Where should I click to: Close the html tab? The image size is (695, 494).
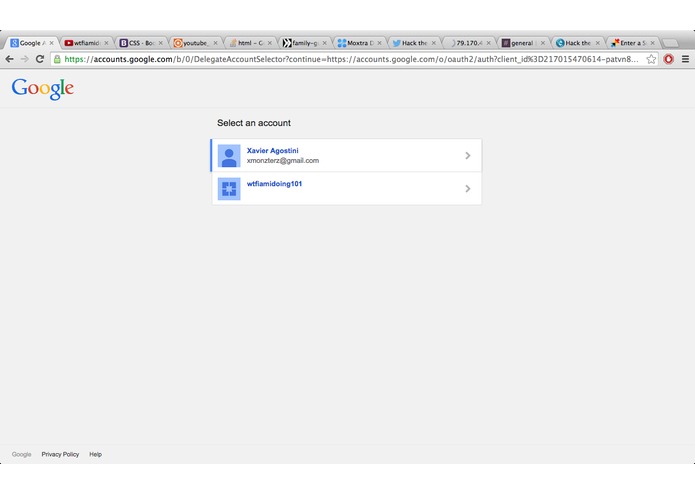269,43
